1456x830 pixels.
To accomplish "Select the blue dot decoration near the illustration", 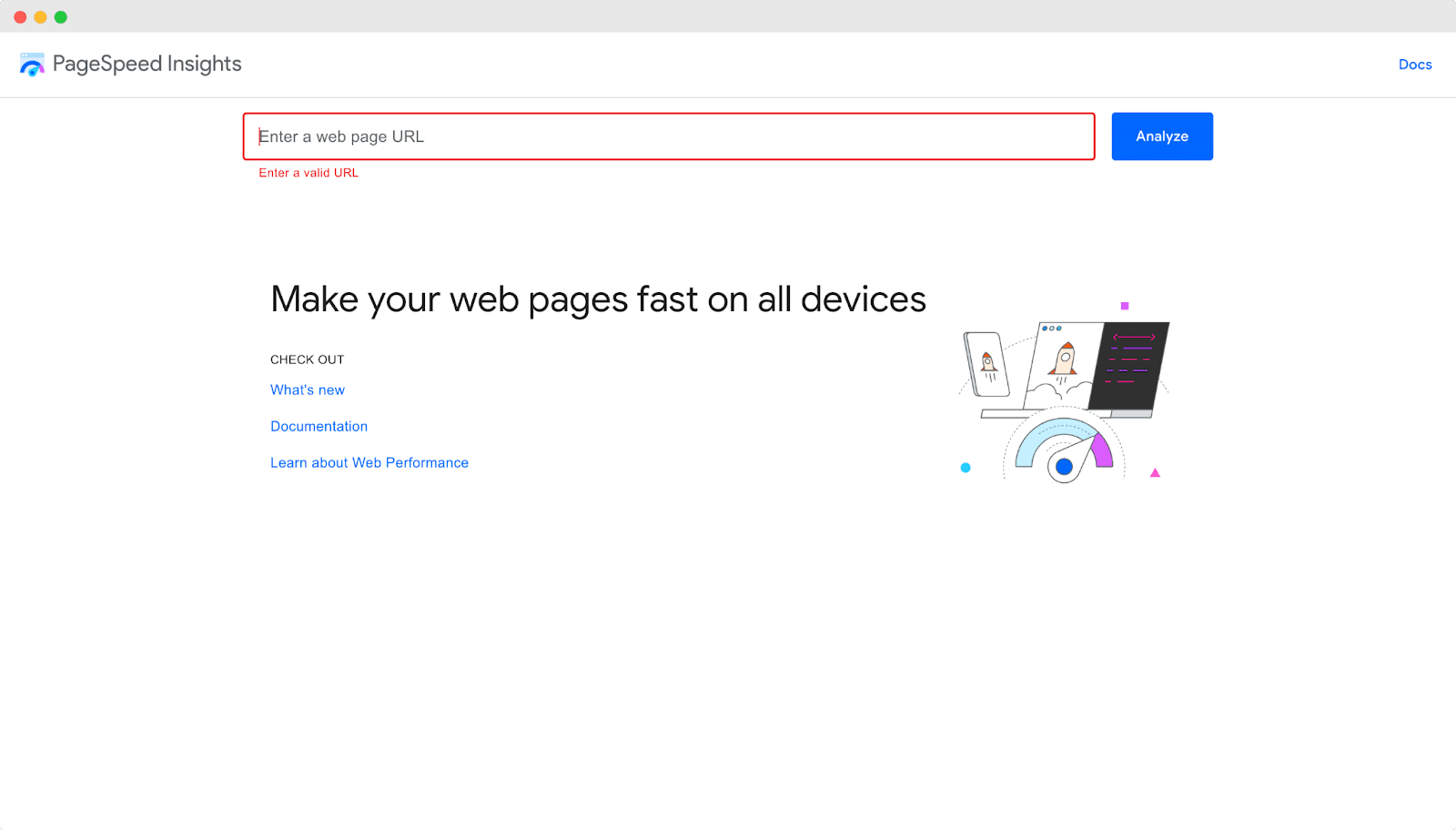I will (966, 467).
